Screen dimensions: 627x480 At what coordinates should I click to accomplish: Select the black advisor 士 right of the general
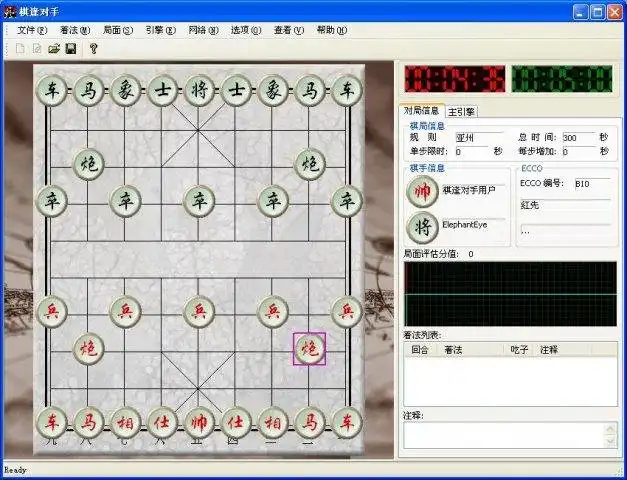[236, 91]
